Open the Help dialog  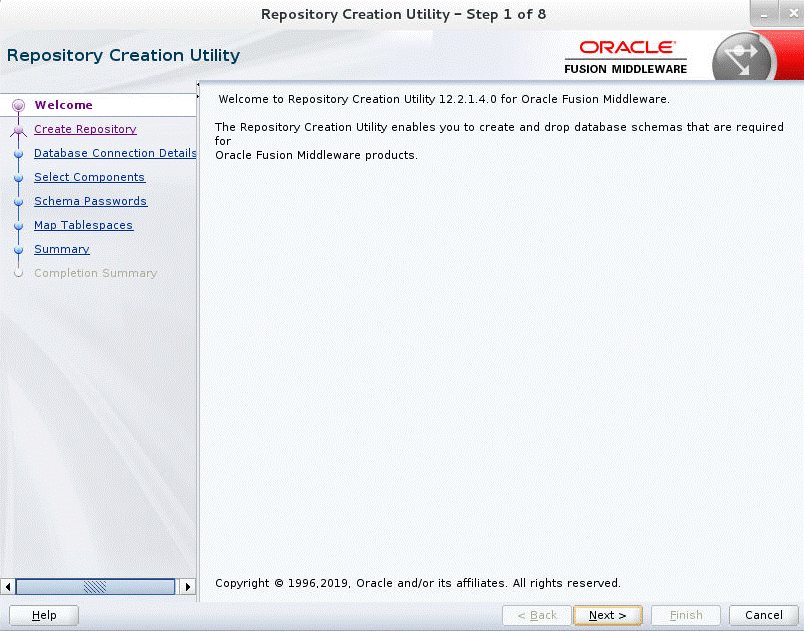click(44, 615)
